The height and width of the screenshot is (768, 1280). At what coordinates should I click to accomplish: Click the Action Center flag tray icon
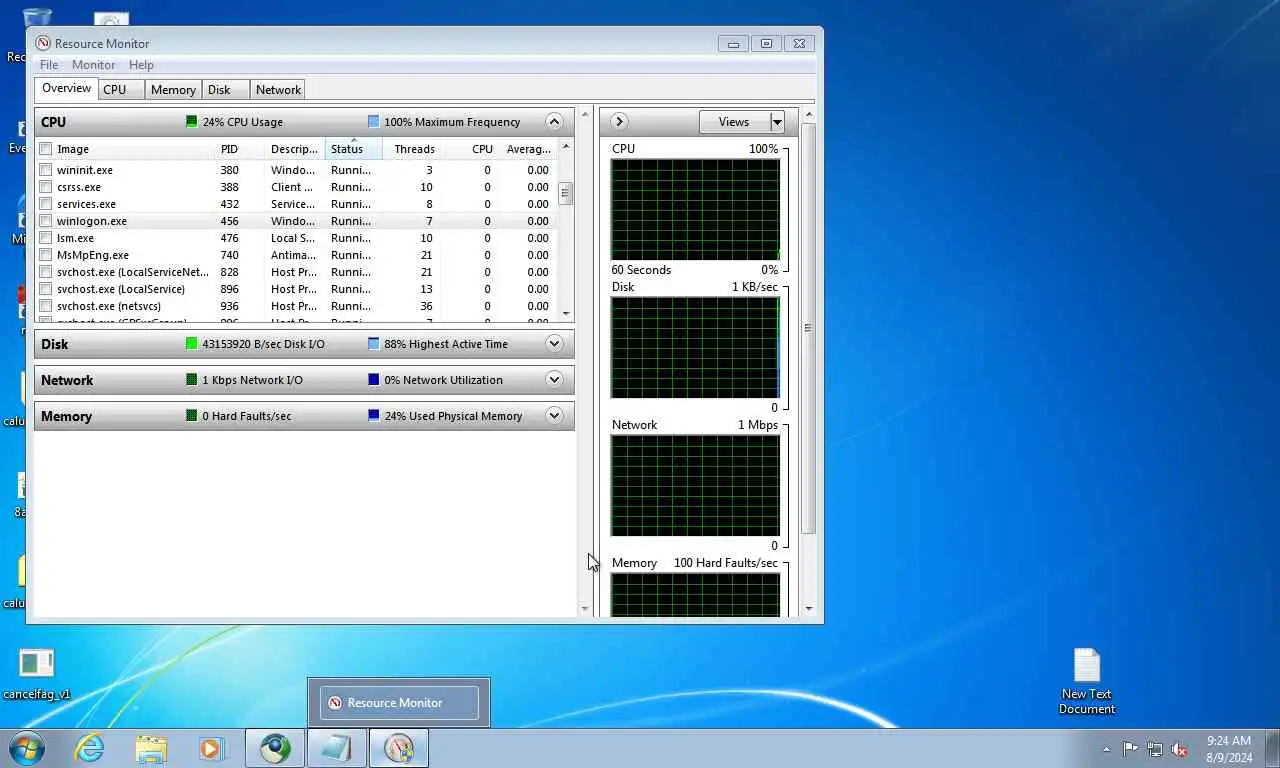tap(1130, 748)
